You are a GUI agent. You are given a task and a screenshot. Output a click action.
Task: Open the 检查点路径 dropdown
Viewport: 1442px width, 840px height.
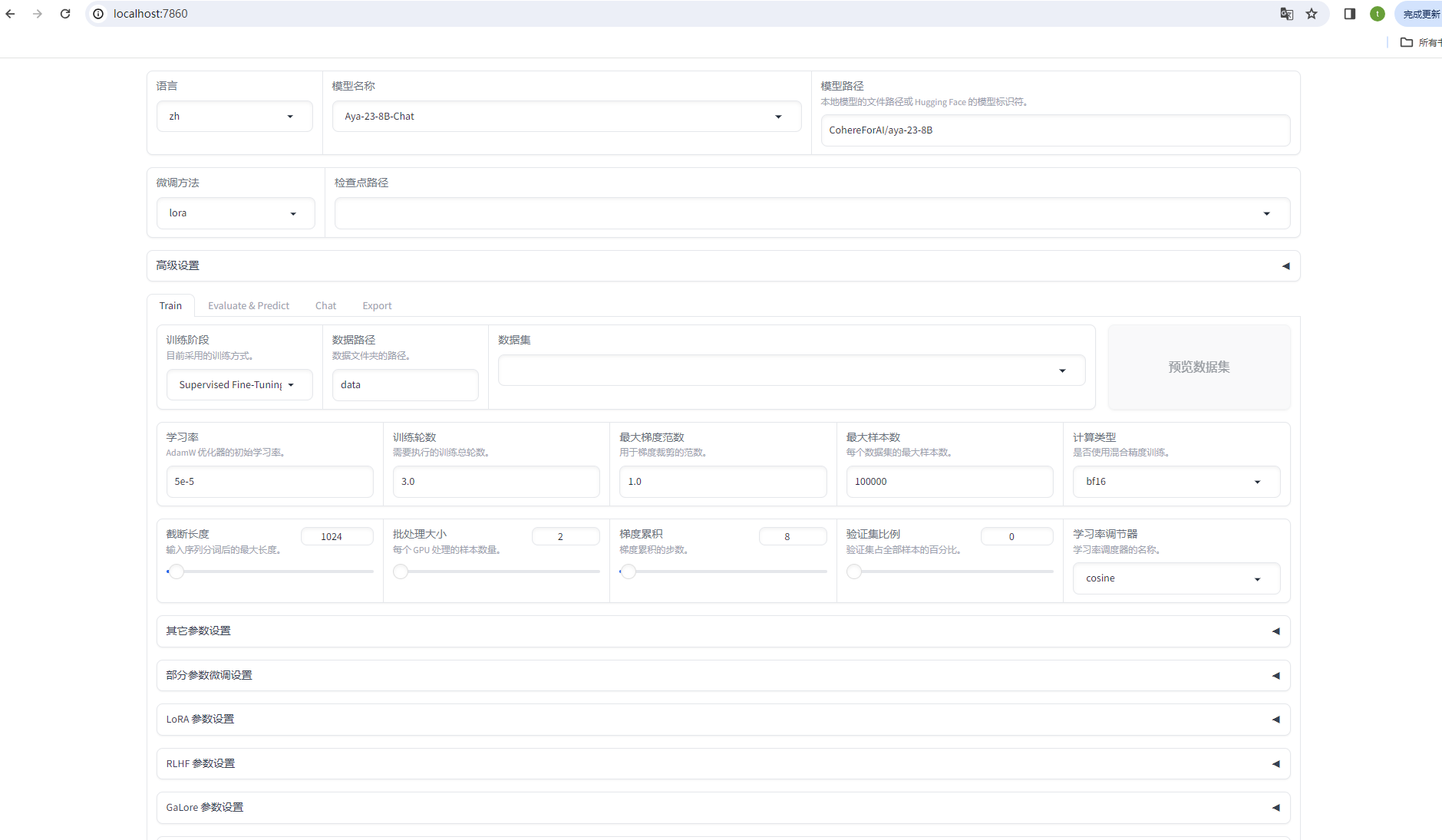click(812, 213)
